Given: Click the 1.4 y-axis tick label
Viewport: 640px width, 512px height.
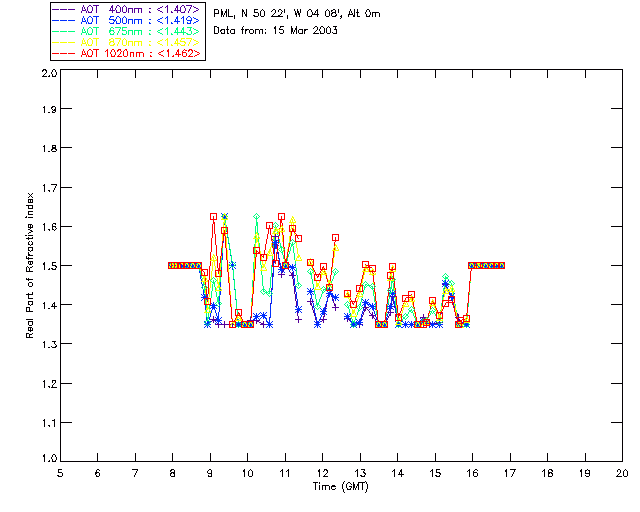Looking at the screenshot, I should [x=49, y=305].
